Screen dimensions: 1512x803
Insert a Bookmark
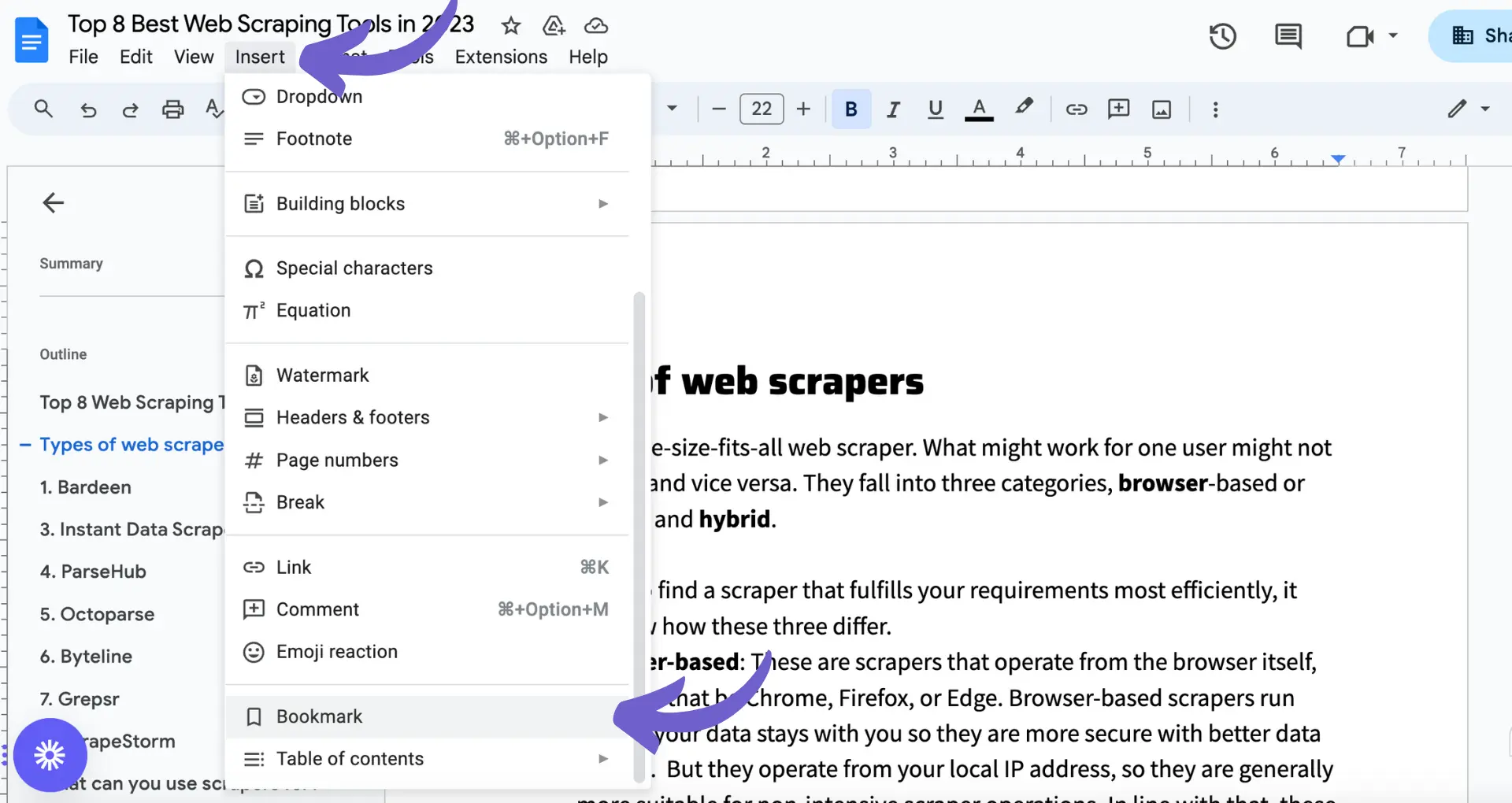coord(429,716)
